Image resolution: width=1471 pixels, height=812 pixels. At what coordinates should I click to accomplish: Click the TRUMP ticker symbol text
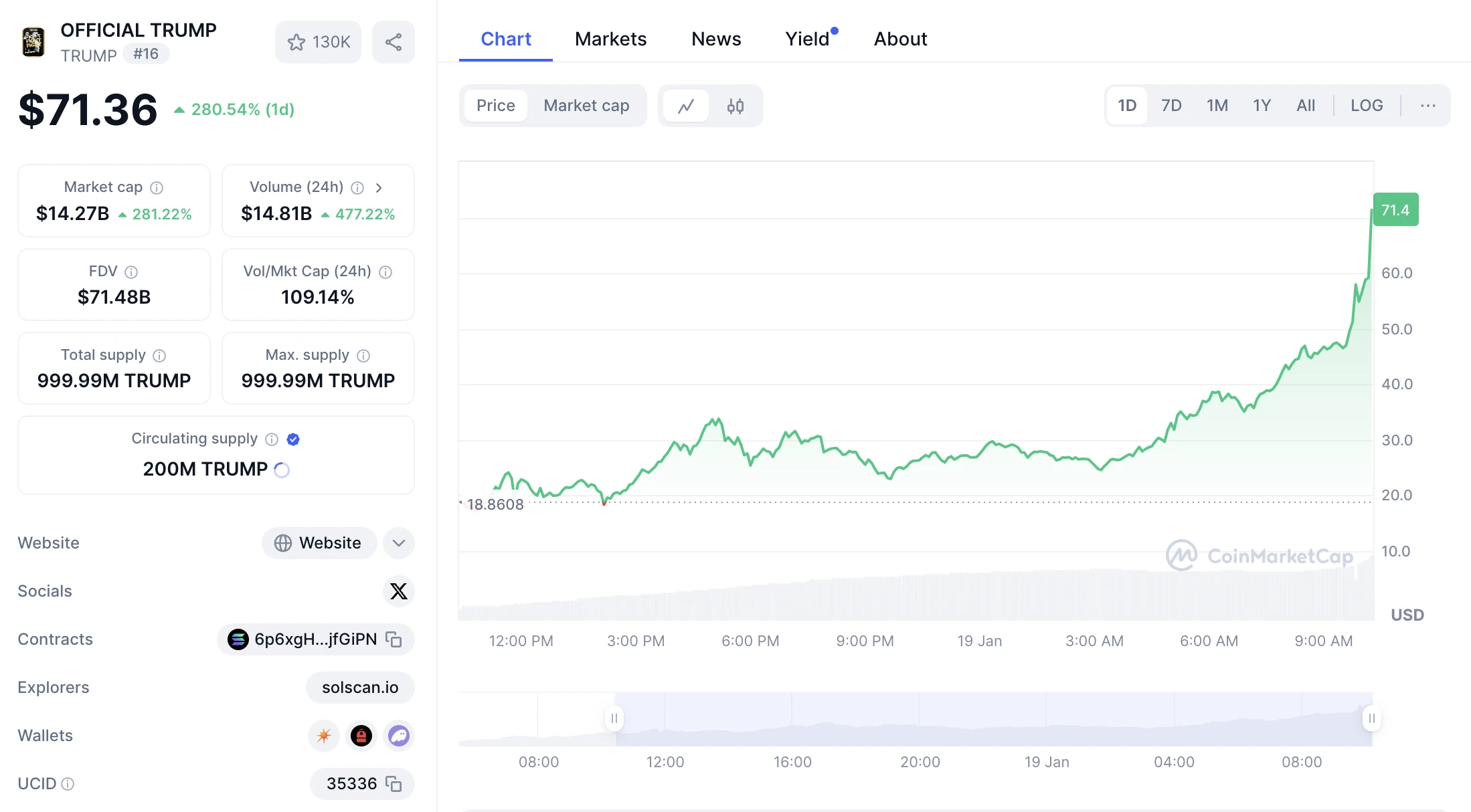pyautogui.click(x=88, y=56)
